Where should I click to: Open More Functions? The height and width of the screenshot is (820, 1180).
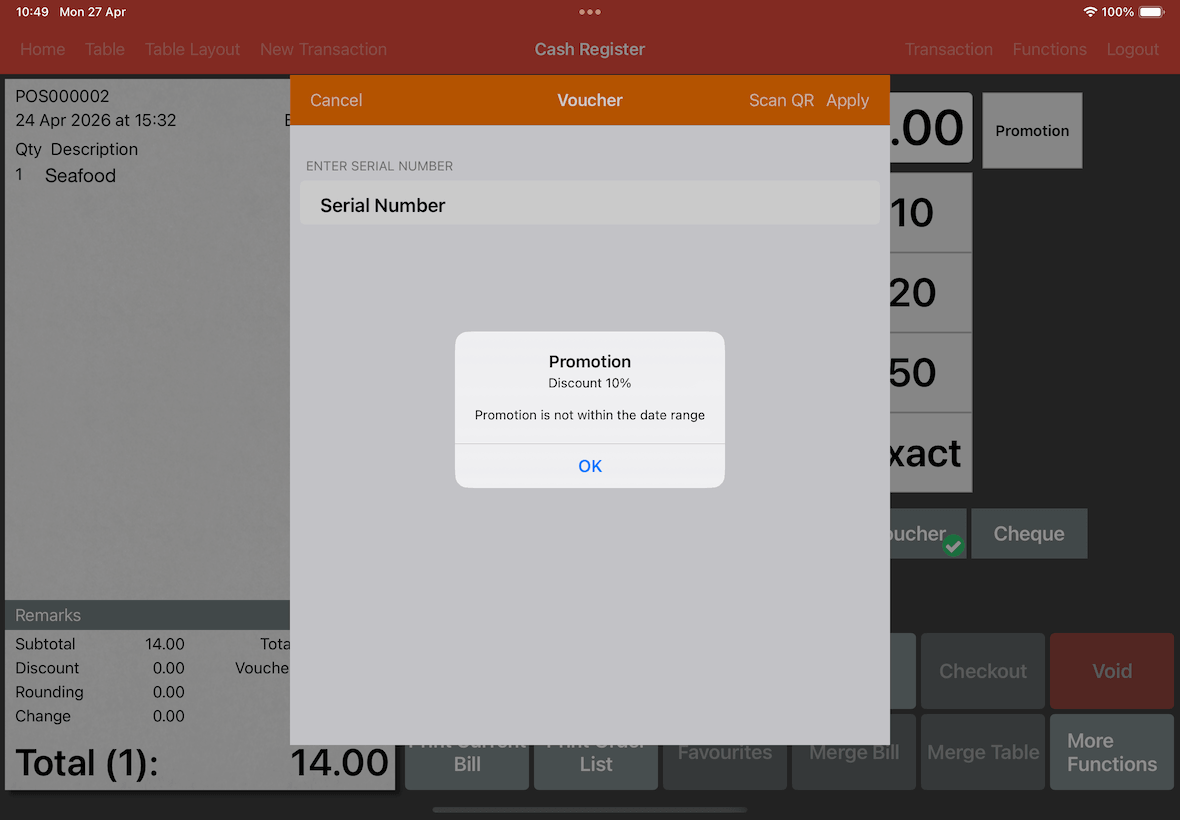pos(1112,752)
